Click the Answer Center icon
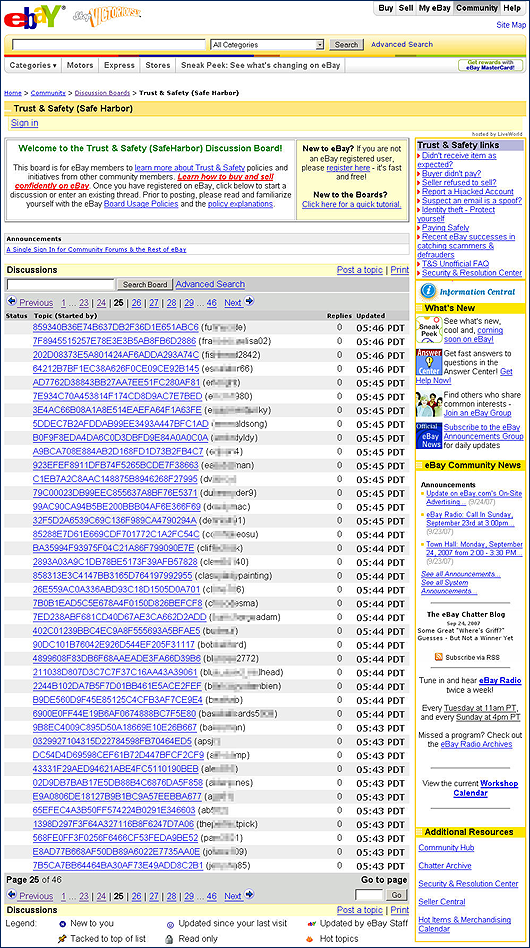Image resolution: width=530 pixels, height=948 pixels. [428, 362]
